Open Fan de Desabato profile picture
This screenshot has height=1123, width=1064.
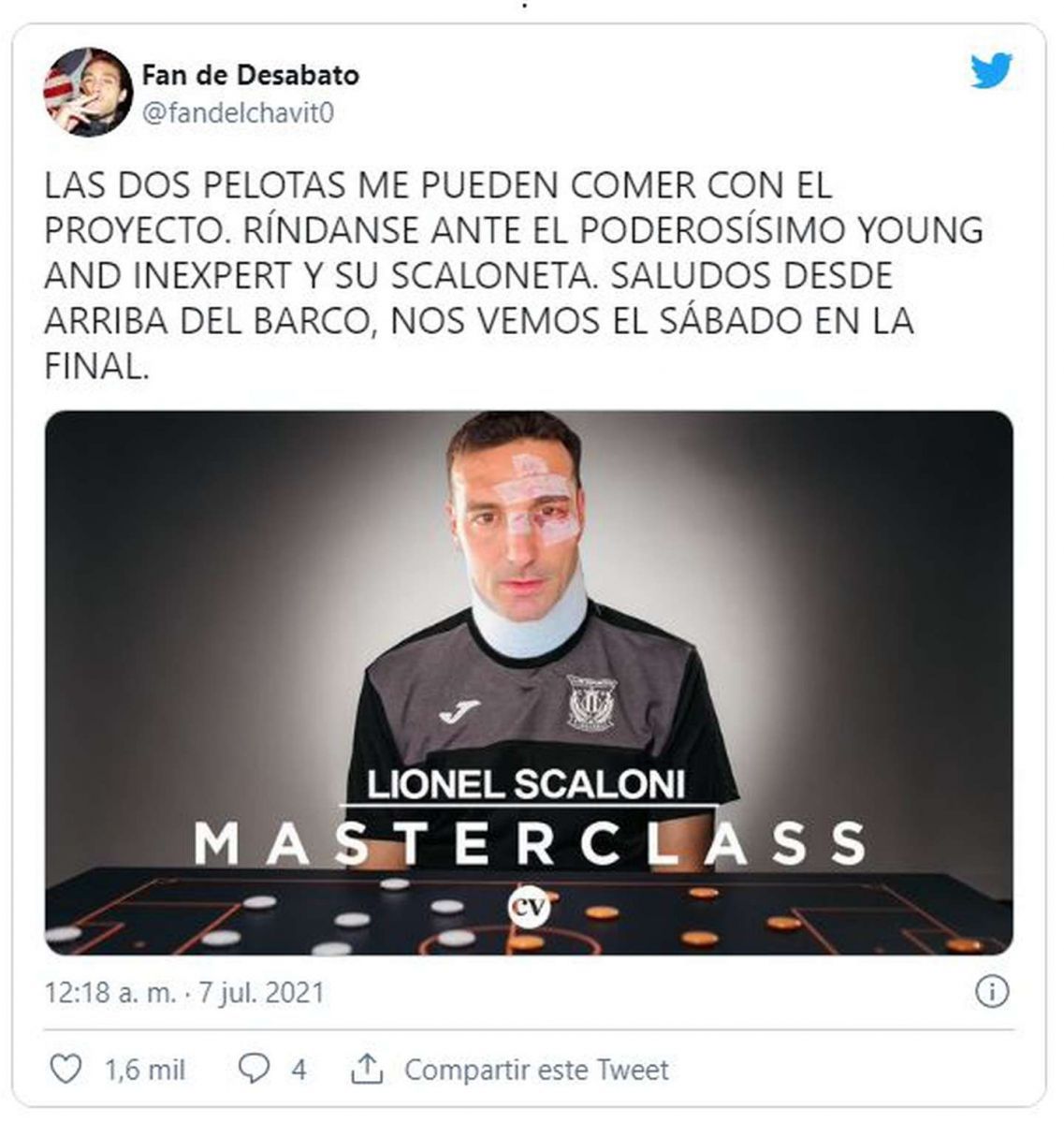pos(88,92)
